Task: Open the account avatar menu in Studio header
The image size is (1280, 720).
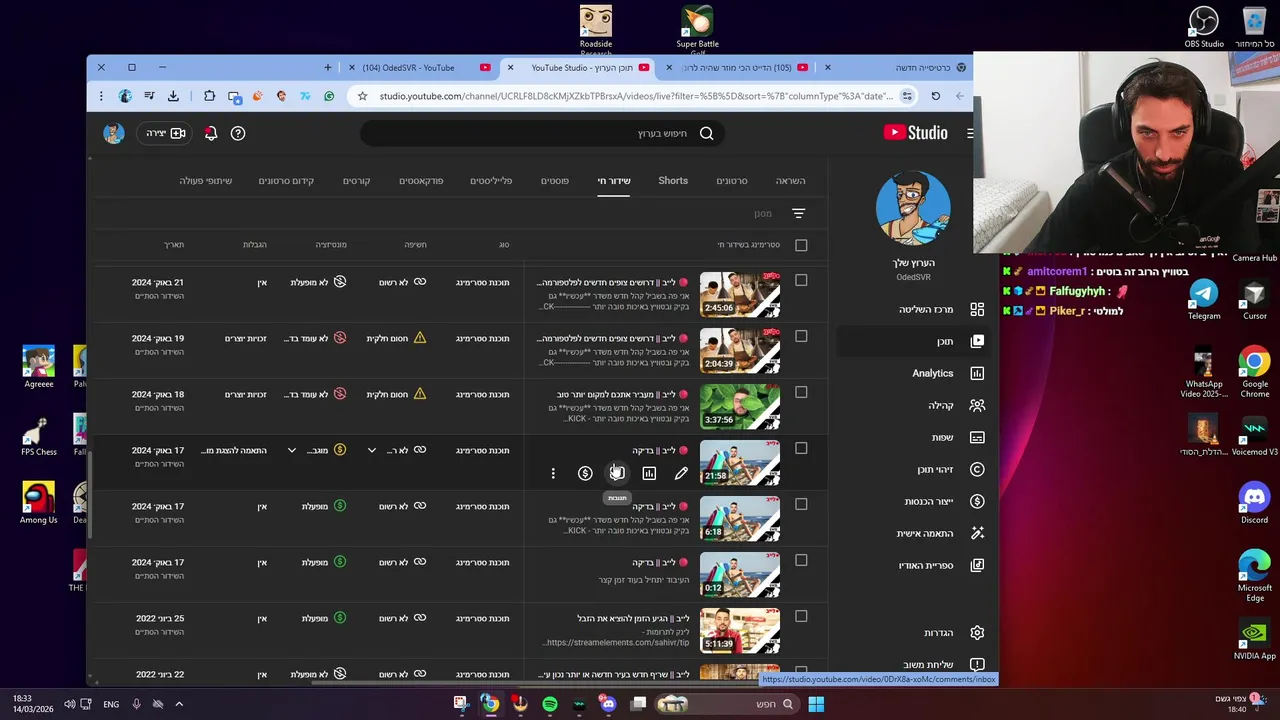Action: coord(114,133)
